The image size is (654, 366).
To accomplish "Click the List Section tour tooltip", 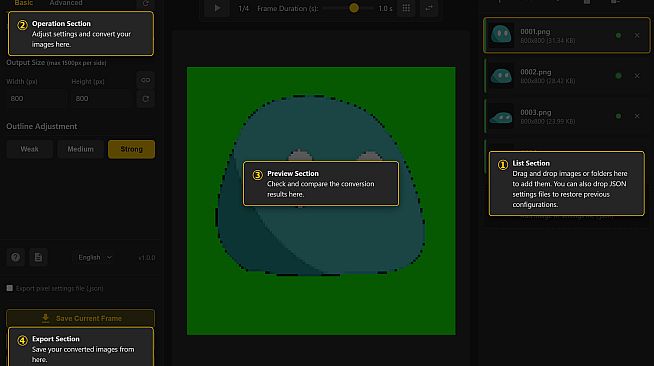I will (x=566, y=183).
